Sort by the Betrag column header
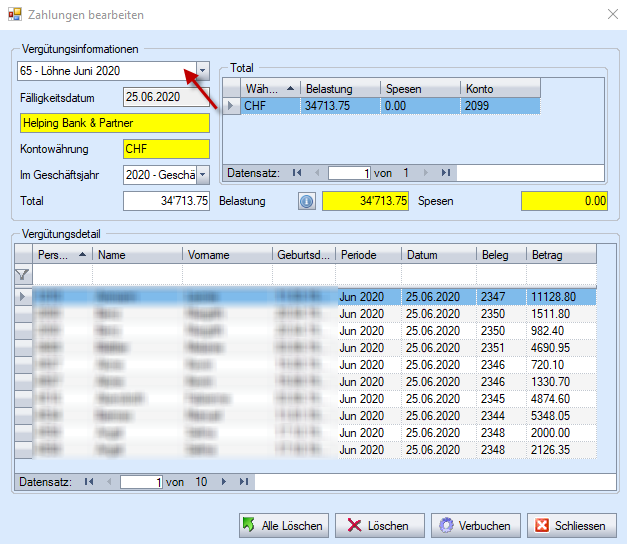 [560, 255]
